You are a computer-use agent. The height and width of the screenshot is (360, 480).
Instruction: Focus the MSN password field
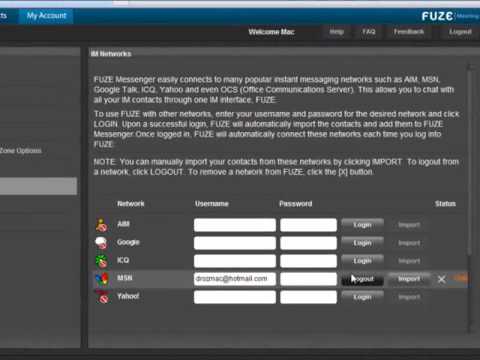[308, 279]
